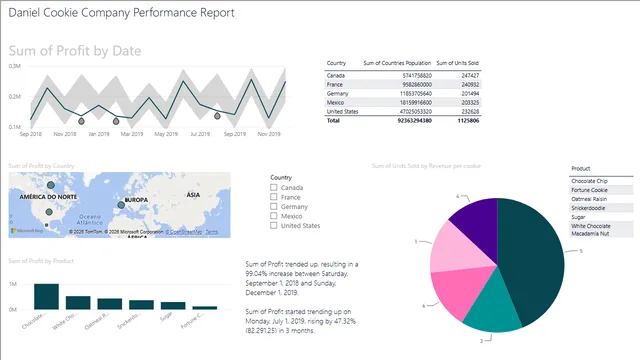The height and width of the screenshot is (360, 640).
Task: Click the Europe bubble on the map
Action: [x=121, y=205]
